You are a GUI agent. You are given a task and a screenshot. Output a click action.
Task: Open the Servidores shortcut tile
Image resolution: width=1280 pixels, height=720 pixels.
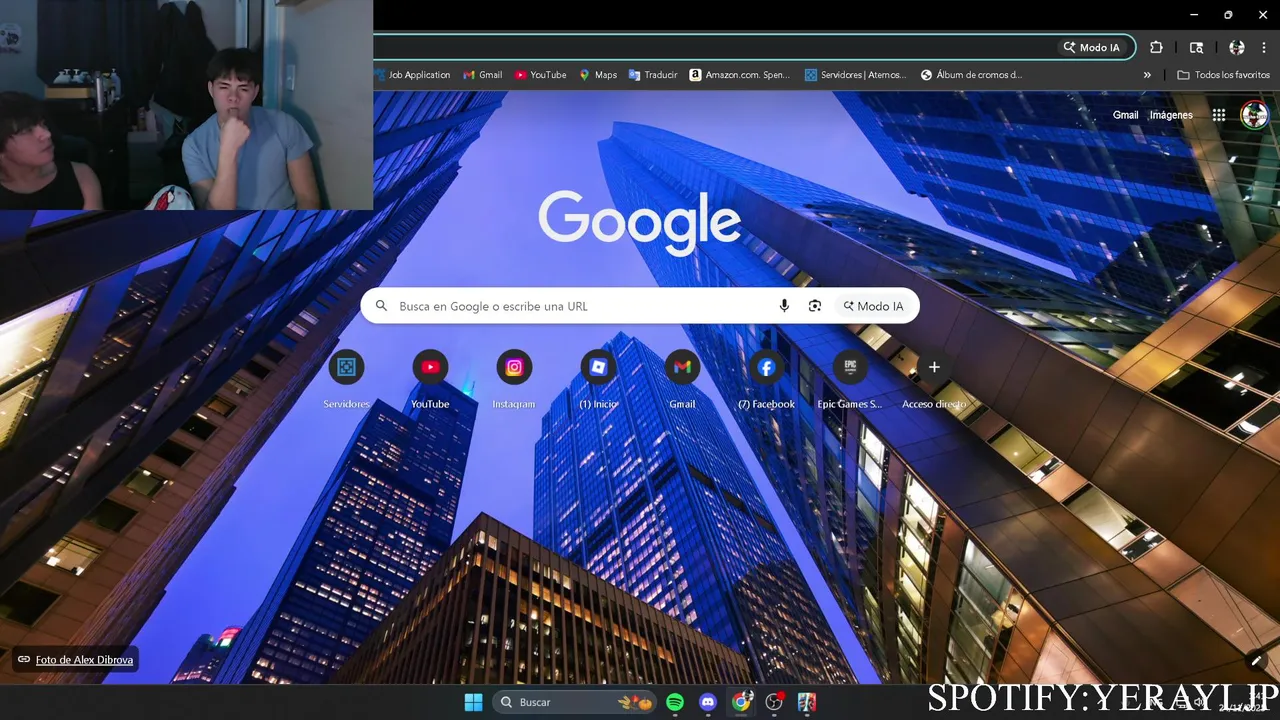(x=346, y=380)
